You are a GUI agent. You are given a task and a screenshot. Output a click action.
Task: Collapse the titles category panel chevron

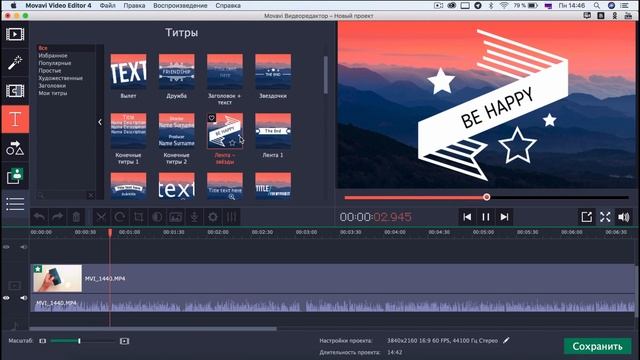(x=100, y=122)
